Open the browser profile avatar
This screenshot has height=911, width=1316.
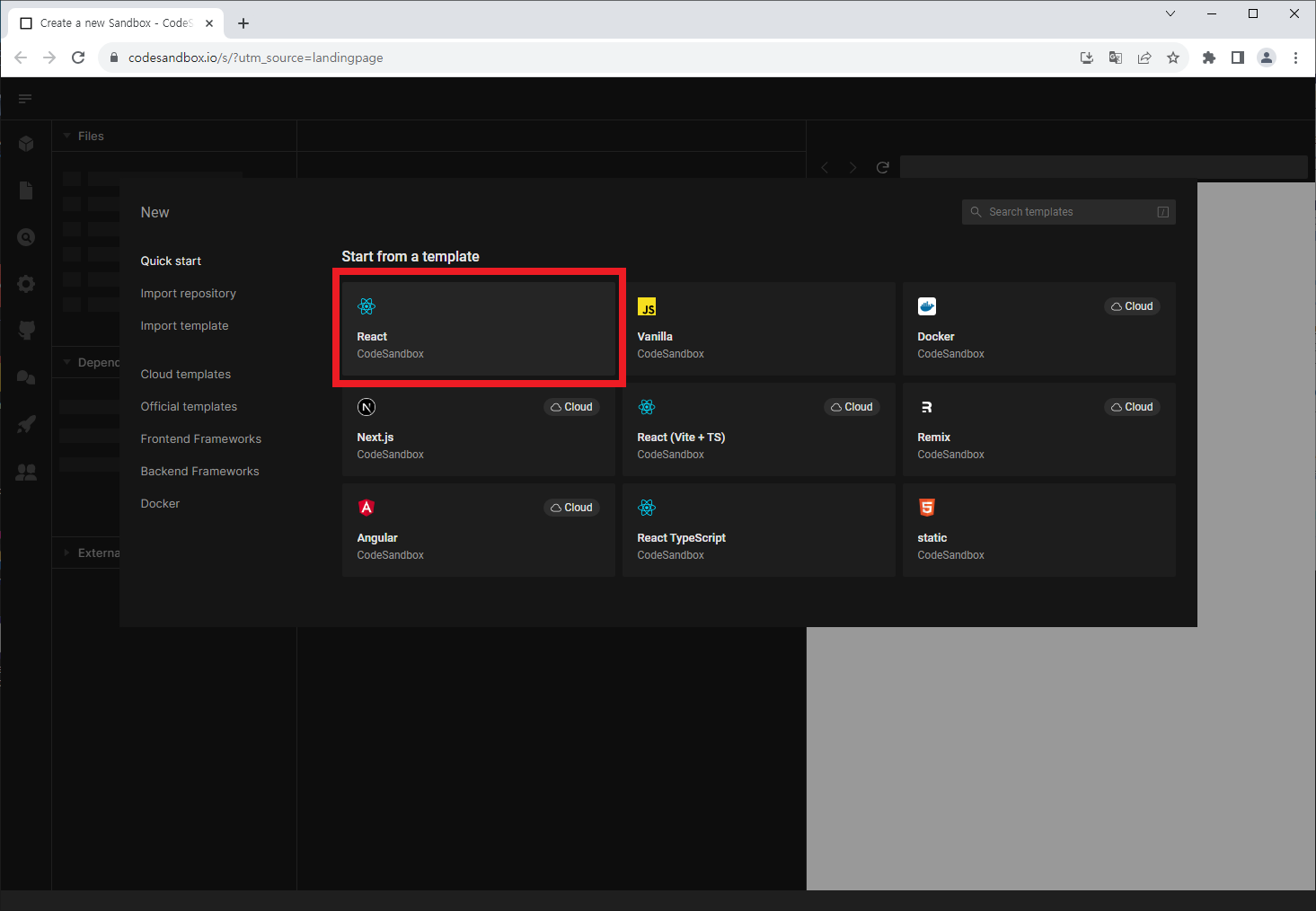(x=1267, y=57)
